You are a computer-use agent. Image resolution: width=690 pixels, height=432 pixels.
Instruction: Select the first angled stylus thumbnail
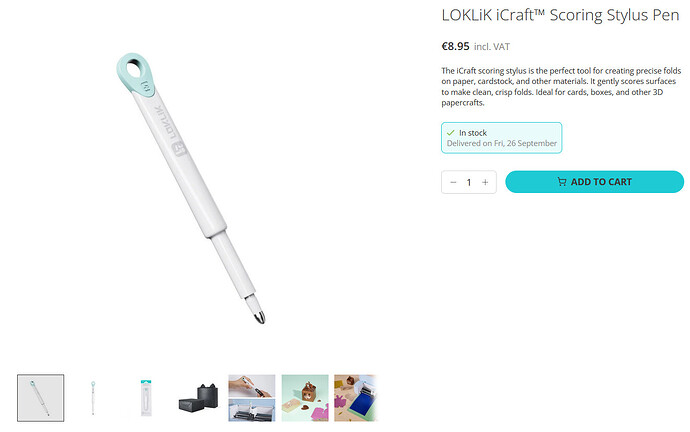pyautogui.click(x=40, y=398)
